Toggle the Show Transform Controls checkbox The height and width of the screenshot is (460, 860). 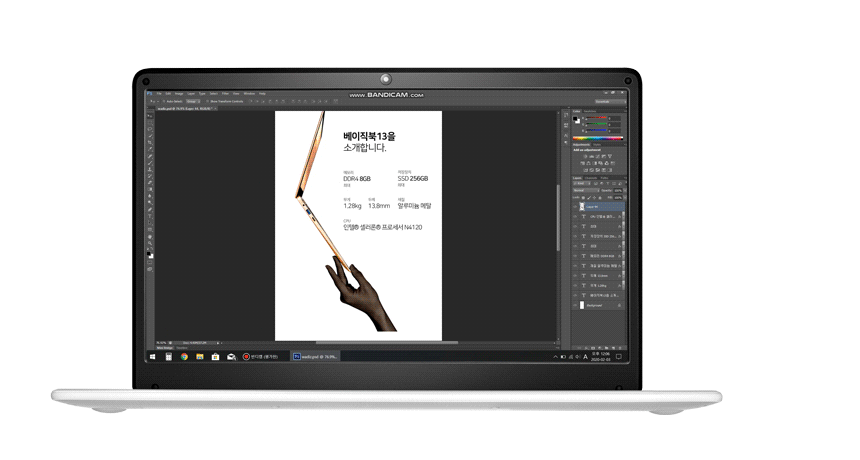tap(208, 101)
